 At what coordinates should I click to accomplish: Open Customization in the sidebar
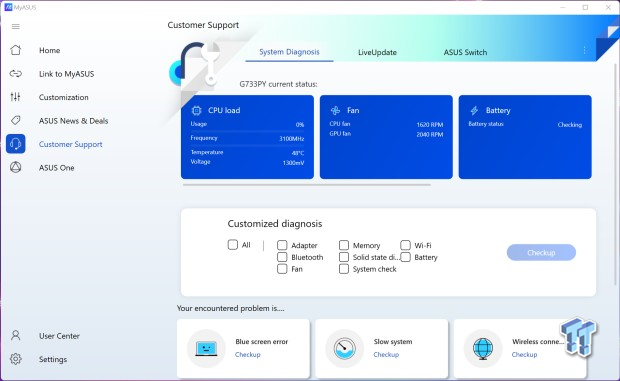coord(64,97)
